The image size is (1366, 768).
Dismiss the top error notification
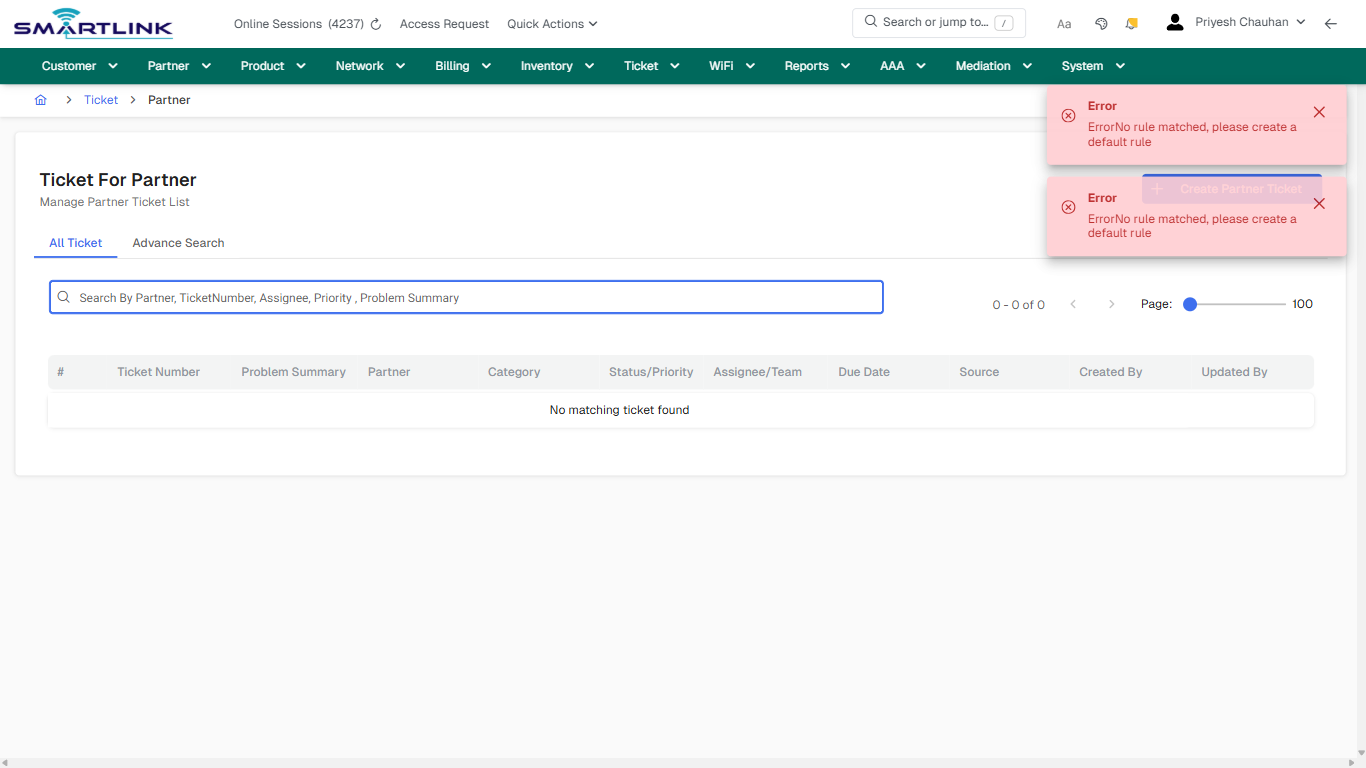[1319, 112]
